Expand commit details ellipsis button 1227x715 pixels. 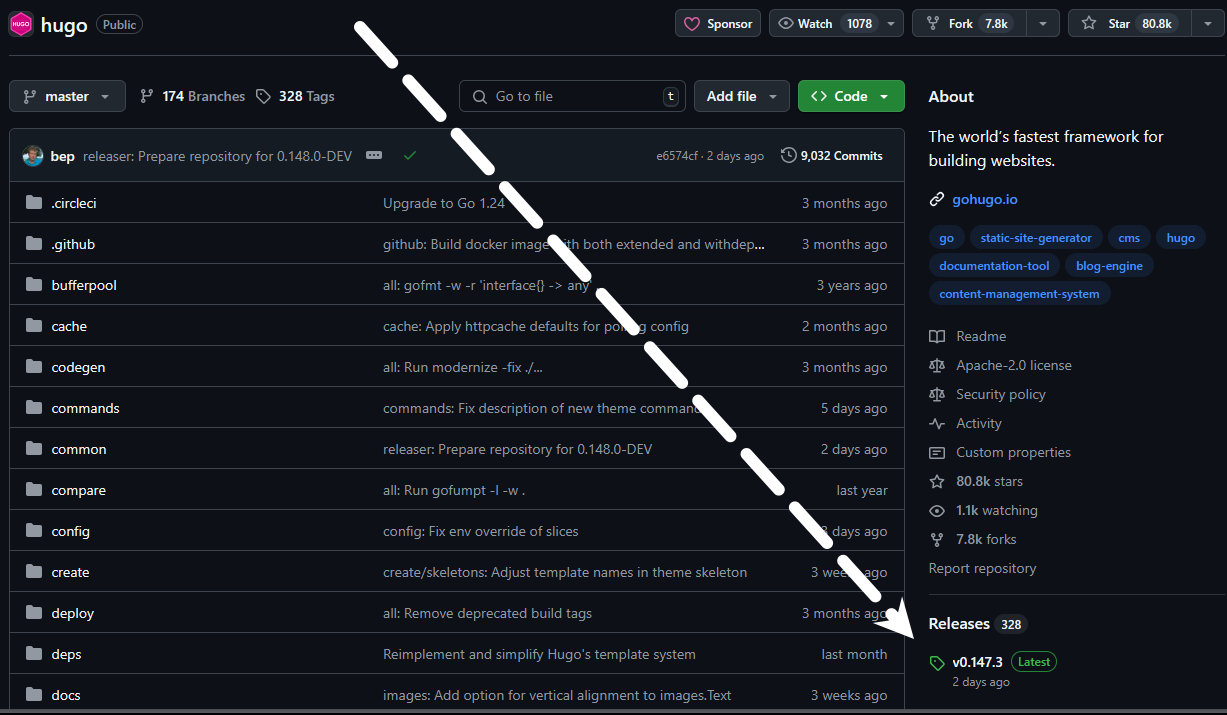pyautogui.click(x=374, y=156)
